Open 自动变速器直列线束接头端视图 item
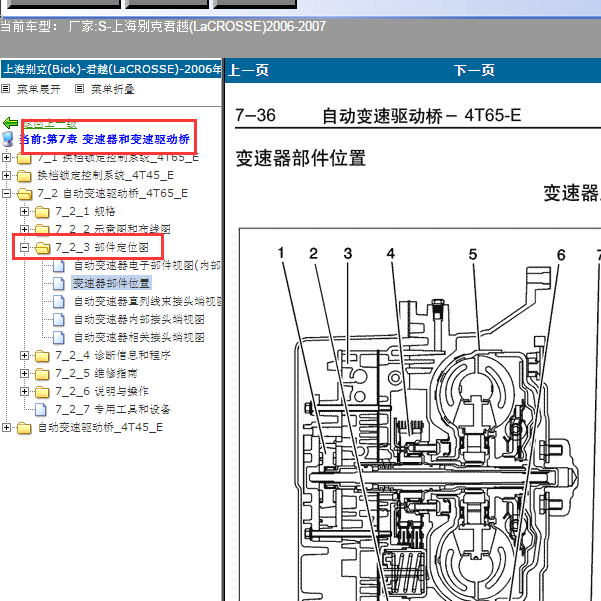Viewport: 601px width, 601px height. (x=148, y=301)
